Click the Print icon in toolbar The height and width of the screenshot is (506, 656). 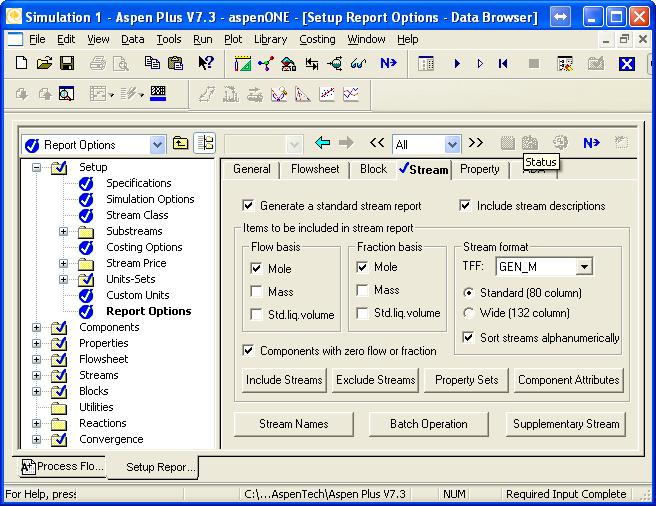(98, 64)
